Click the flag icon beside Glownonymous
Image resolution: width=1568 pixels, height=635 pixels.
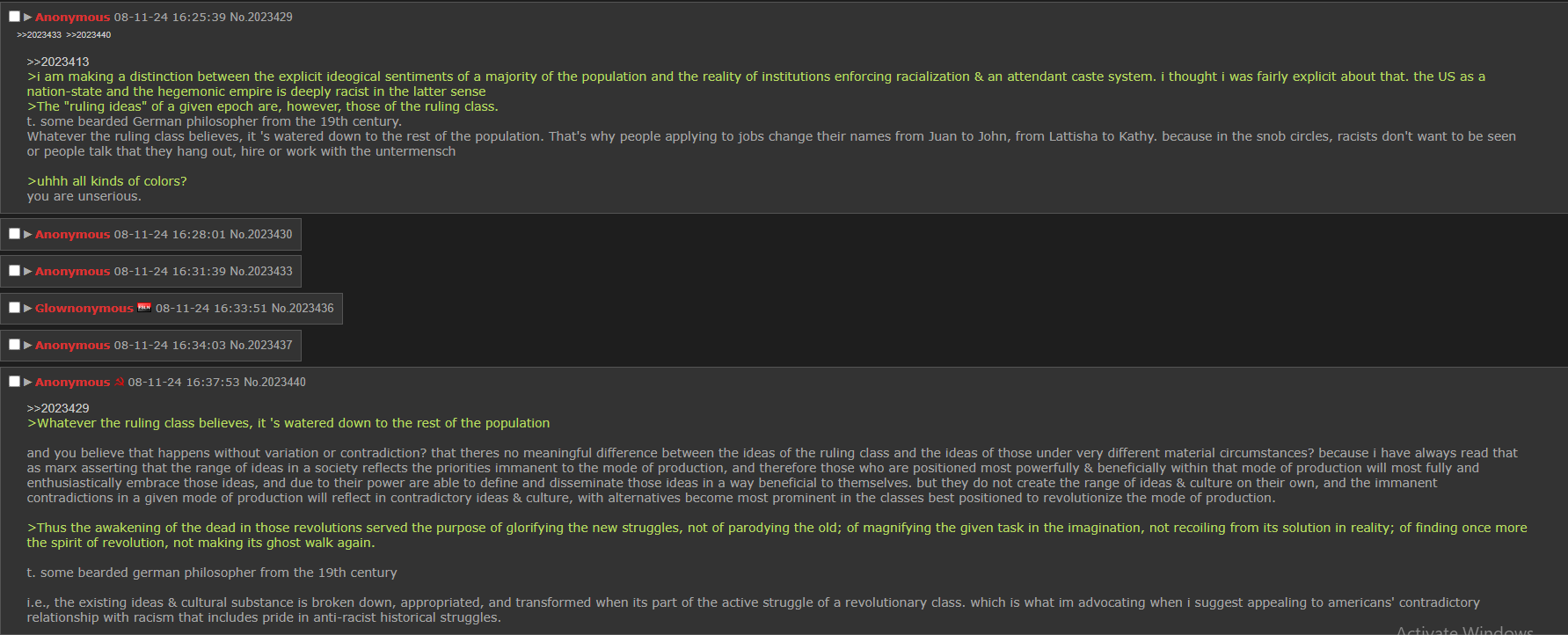click(144, 307)
